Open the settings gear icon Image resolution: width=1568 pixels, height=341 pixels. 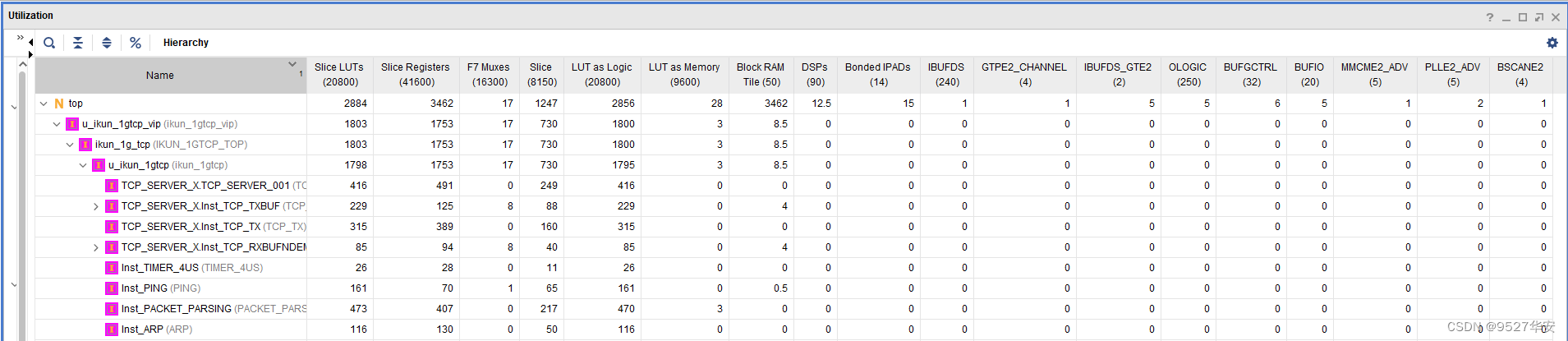coord(1552,43)
